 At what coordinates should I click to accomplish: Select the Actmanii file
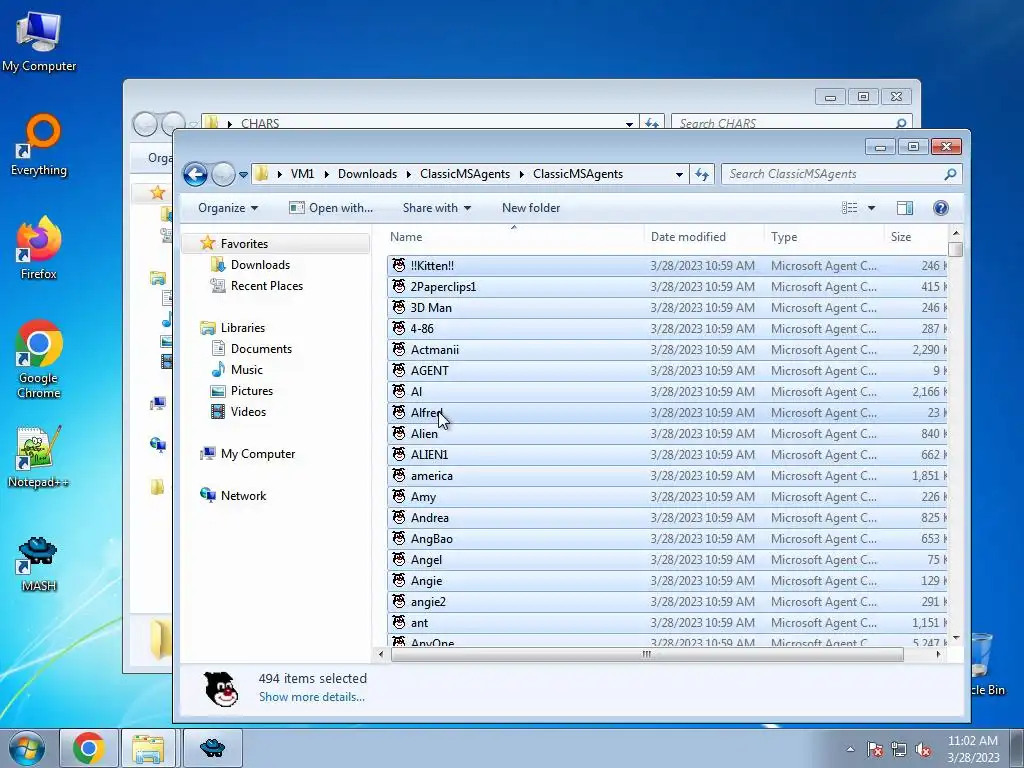(x=667, y=349)
